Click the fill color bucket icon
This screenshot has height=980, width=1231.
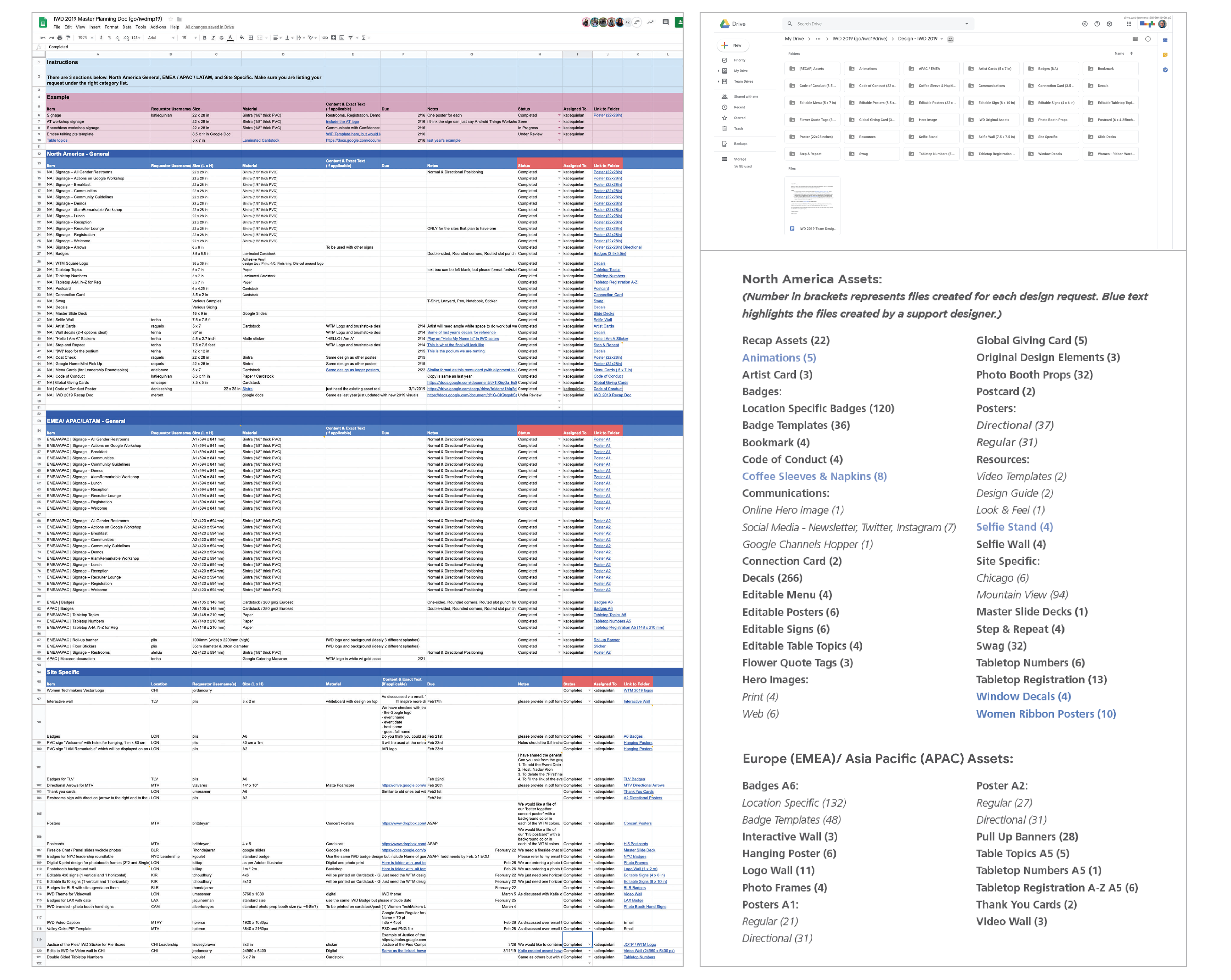click(241, 38)
